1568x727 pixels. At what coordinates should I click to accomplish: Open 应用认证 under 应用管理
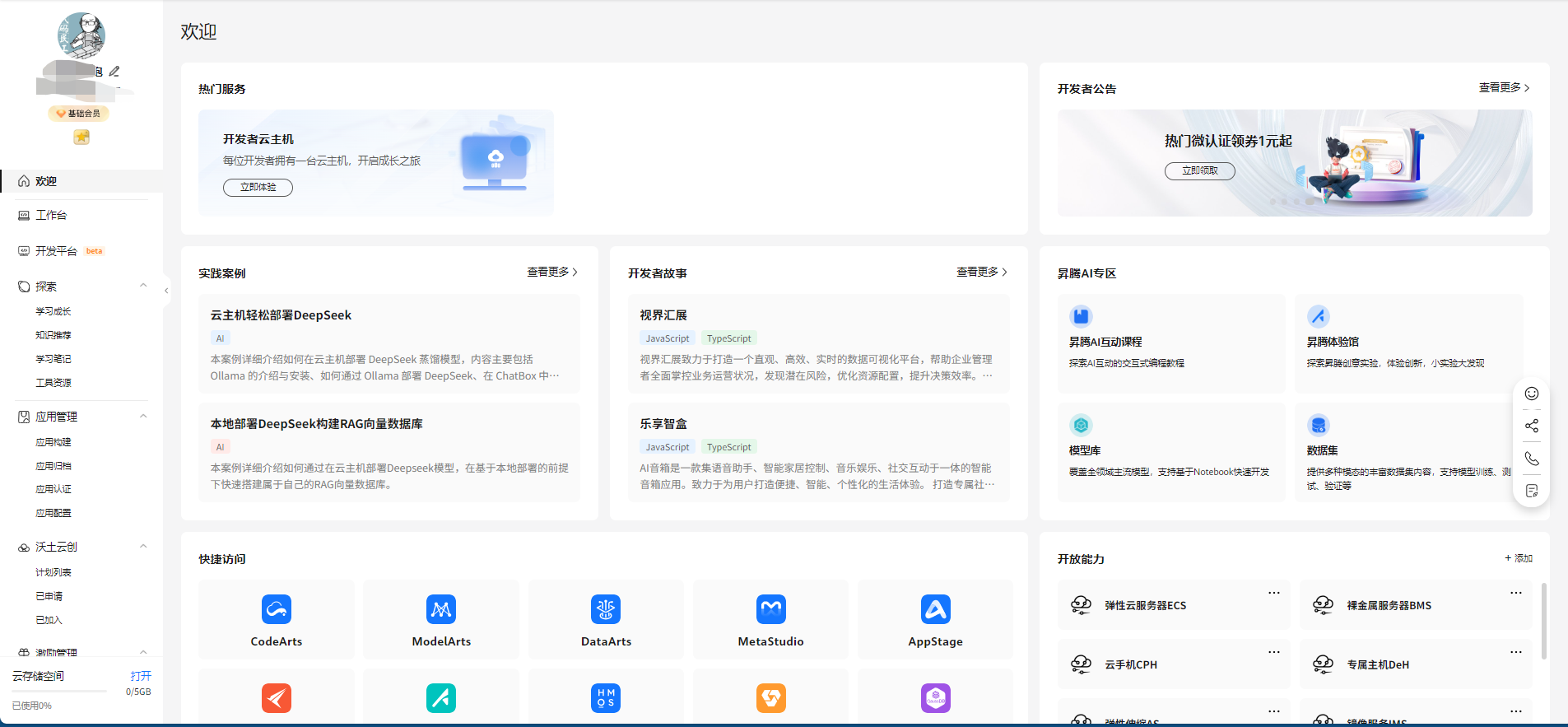click(x=54, y=489)
